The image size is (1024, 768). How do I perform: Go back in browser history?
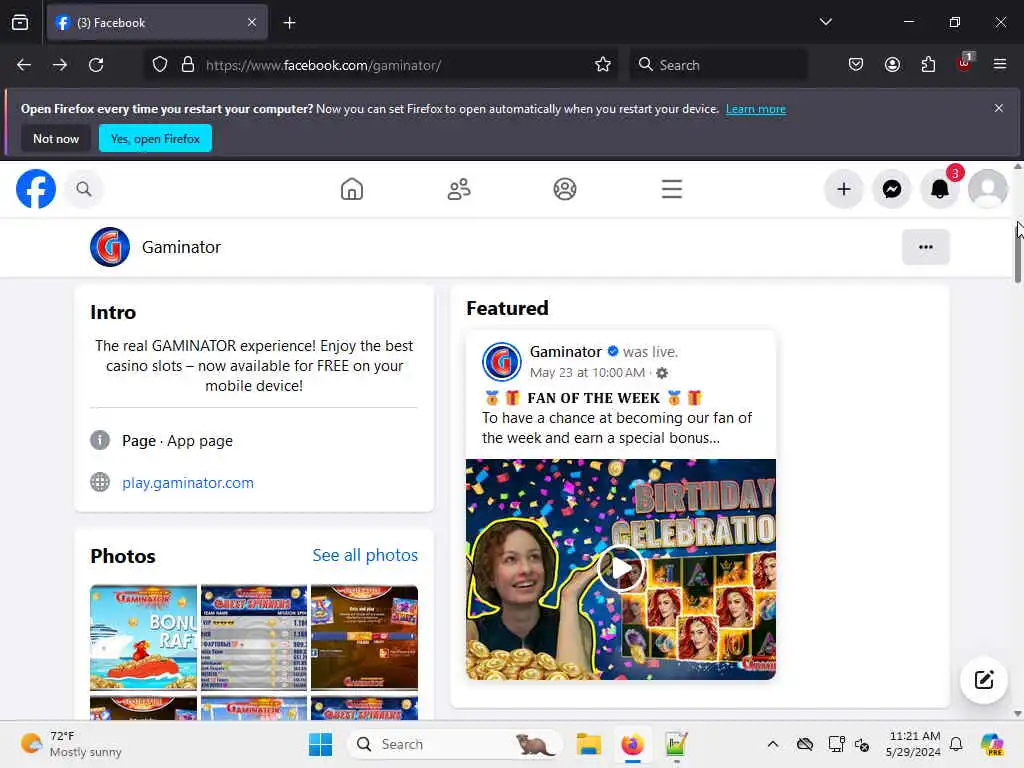pos(24,65)
